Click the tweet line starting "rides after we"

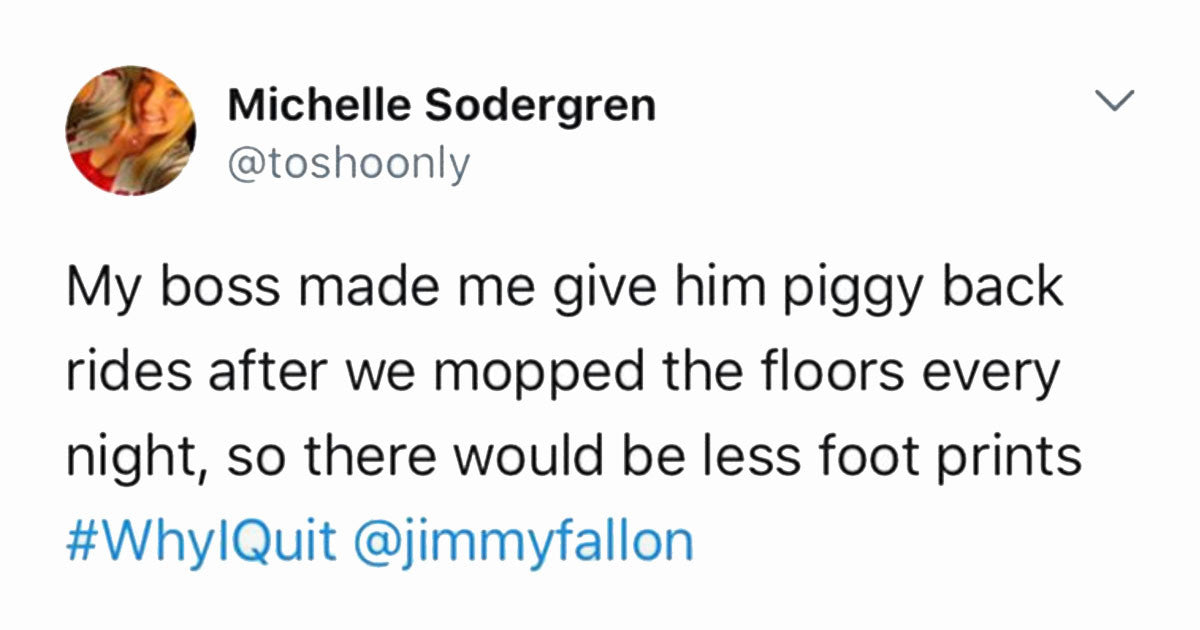[x=563, y=375]
